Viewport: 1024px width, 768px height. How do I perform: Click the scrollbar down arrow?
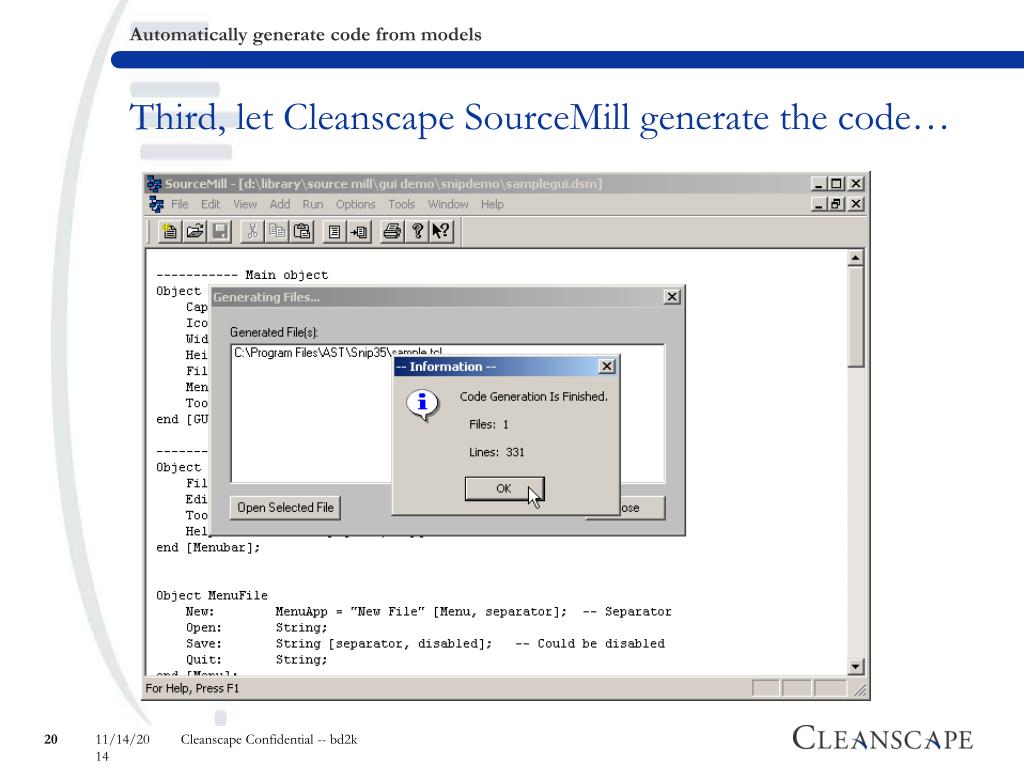pos(856,667)
